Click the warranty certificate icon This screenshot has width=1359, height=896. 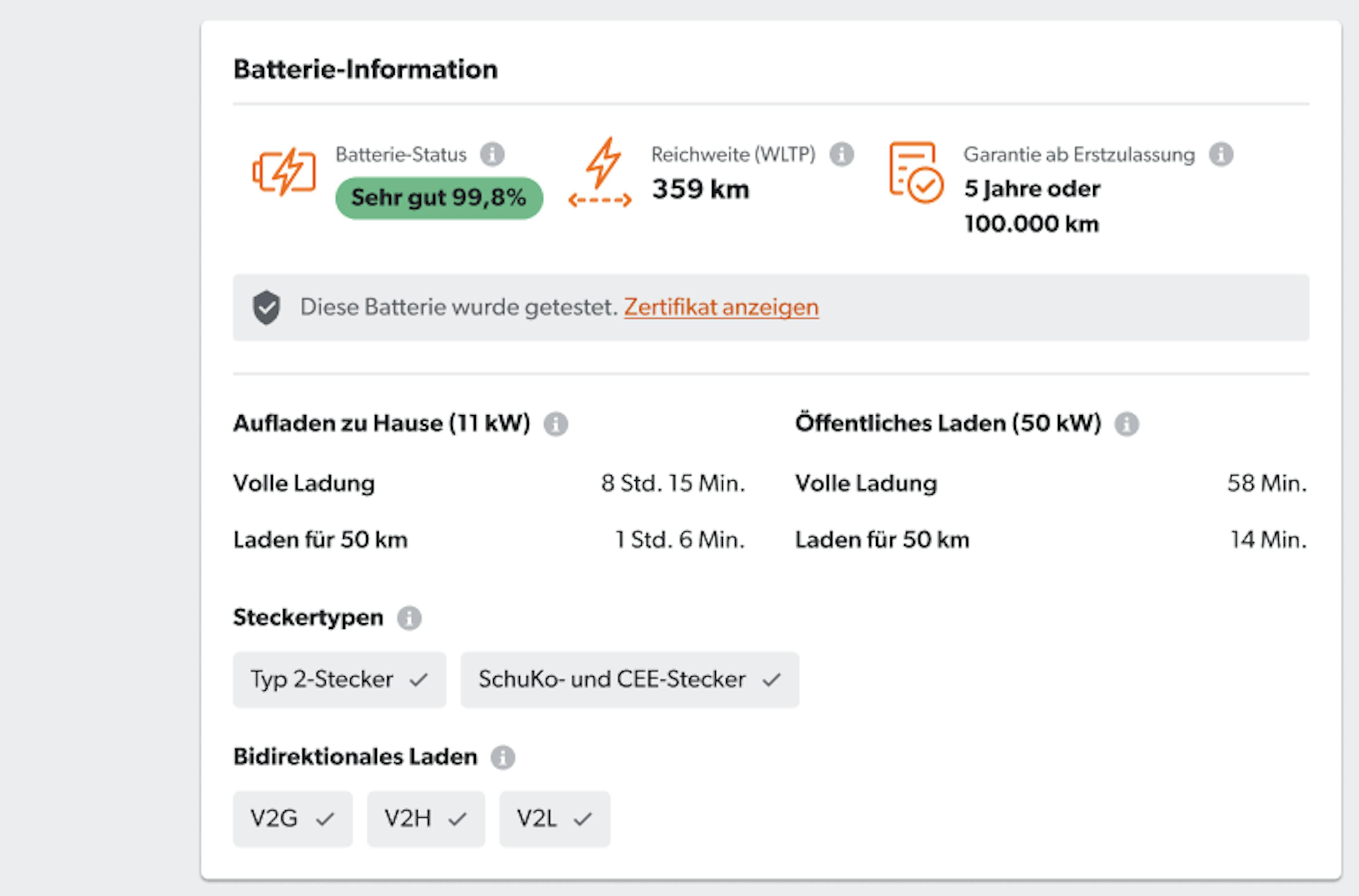click(x=917, y=172)
